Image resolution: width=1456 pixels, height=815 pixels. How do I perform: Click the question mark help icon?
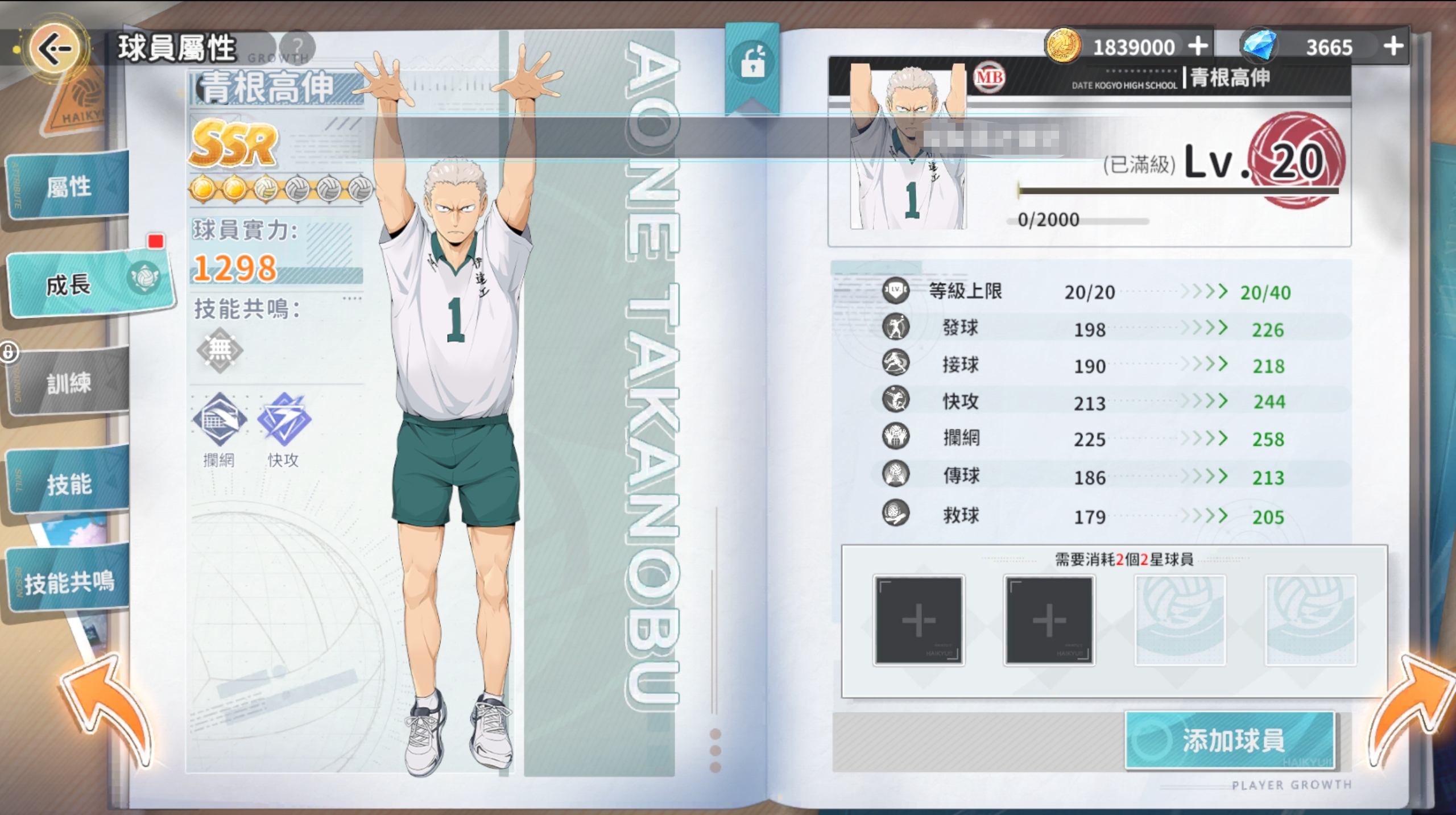(x=297, y=47)
